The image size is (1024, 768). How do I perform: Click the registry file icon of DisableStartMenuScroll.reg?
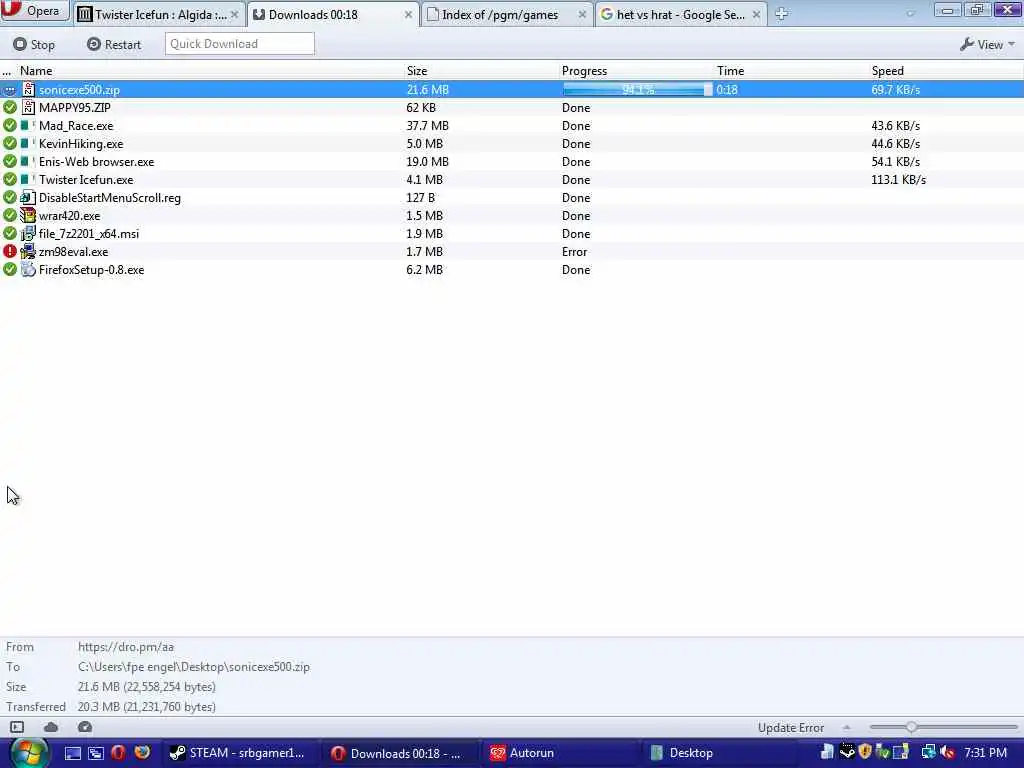tap(28, 197)
